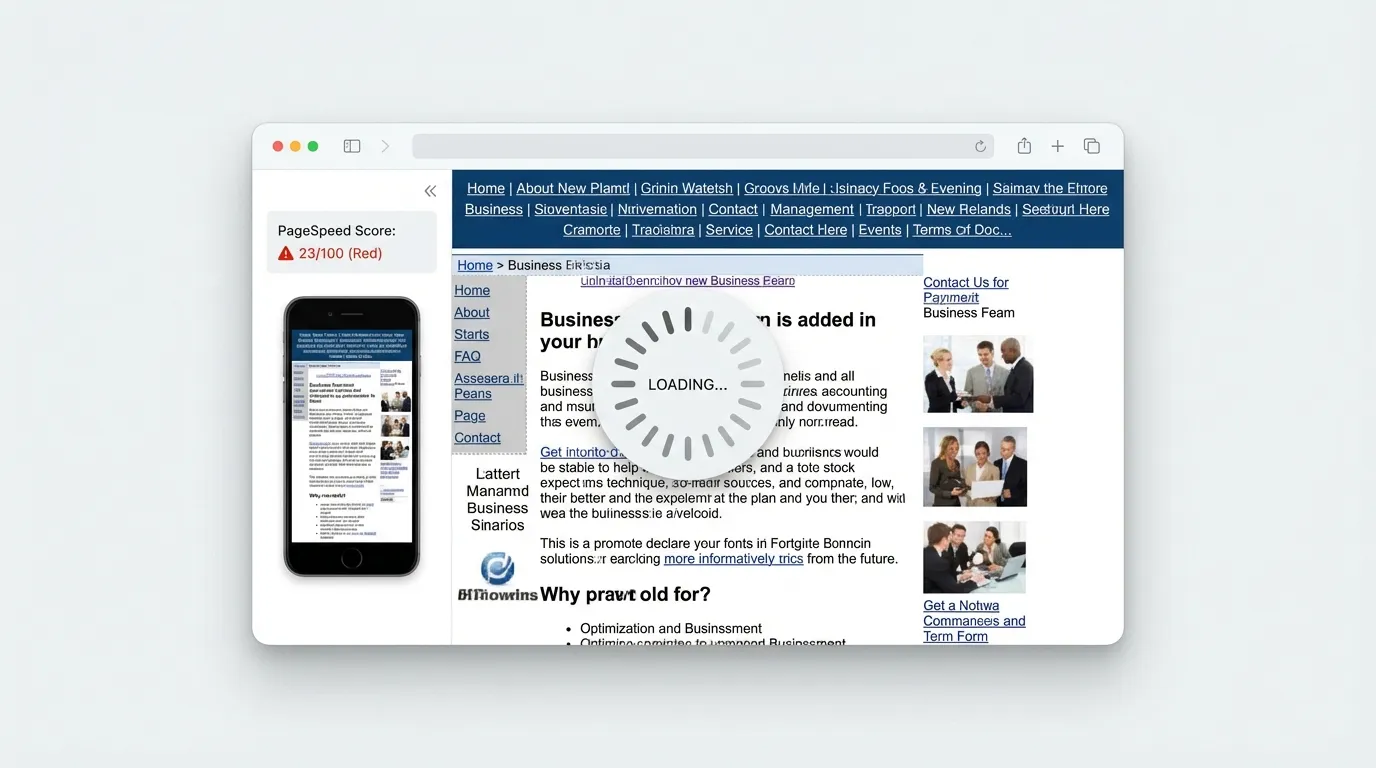The image size is (1376, 768).
Task: Click the red warning triangle beside the PageSpeed score
Action: (x=283, y=254)
